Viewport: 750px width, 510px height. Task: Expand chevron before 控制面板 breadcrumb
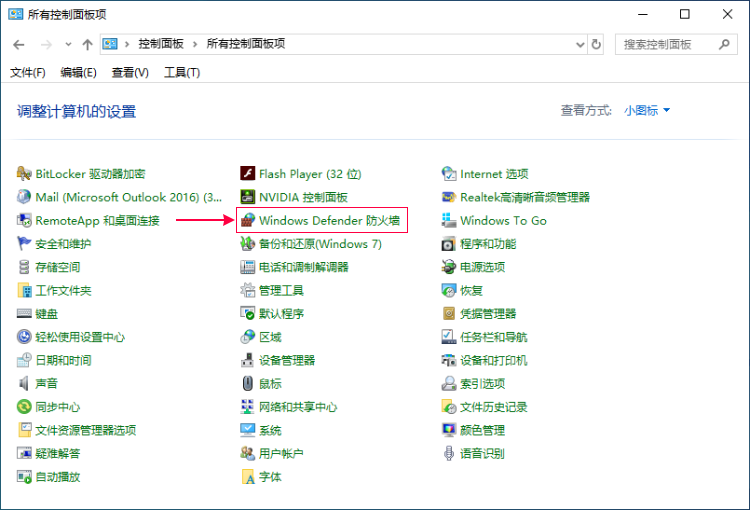(127, 44)
